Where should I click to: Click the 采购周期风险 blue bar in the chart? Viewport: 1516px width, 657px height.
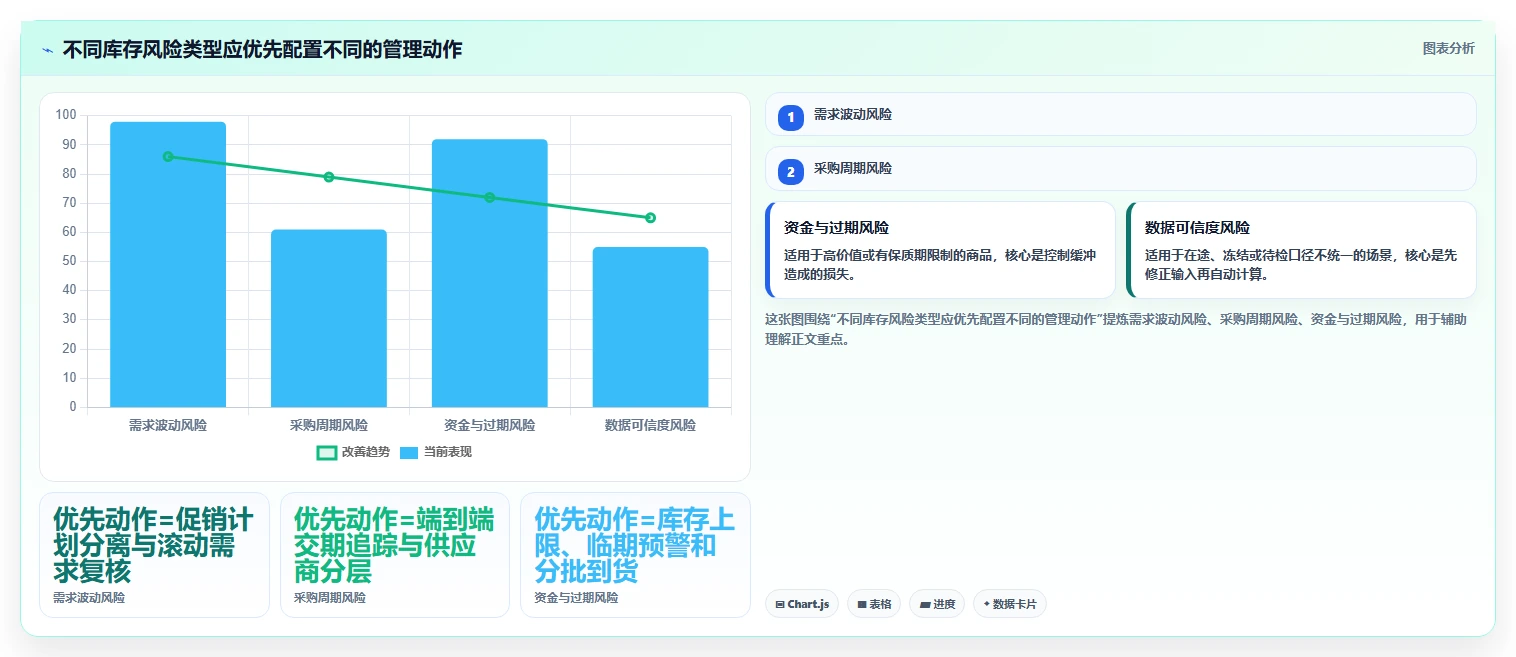pyautogui.click(x=329, y=318)
